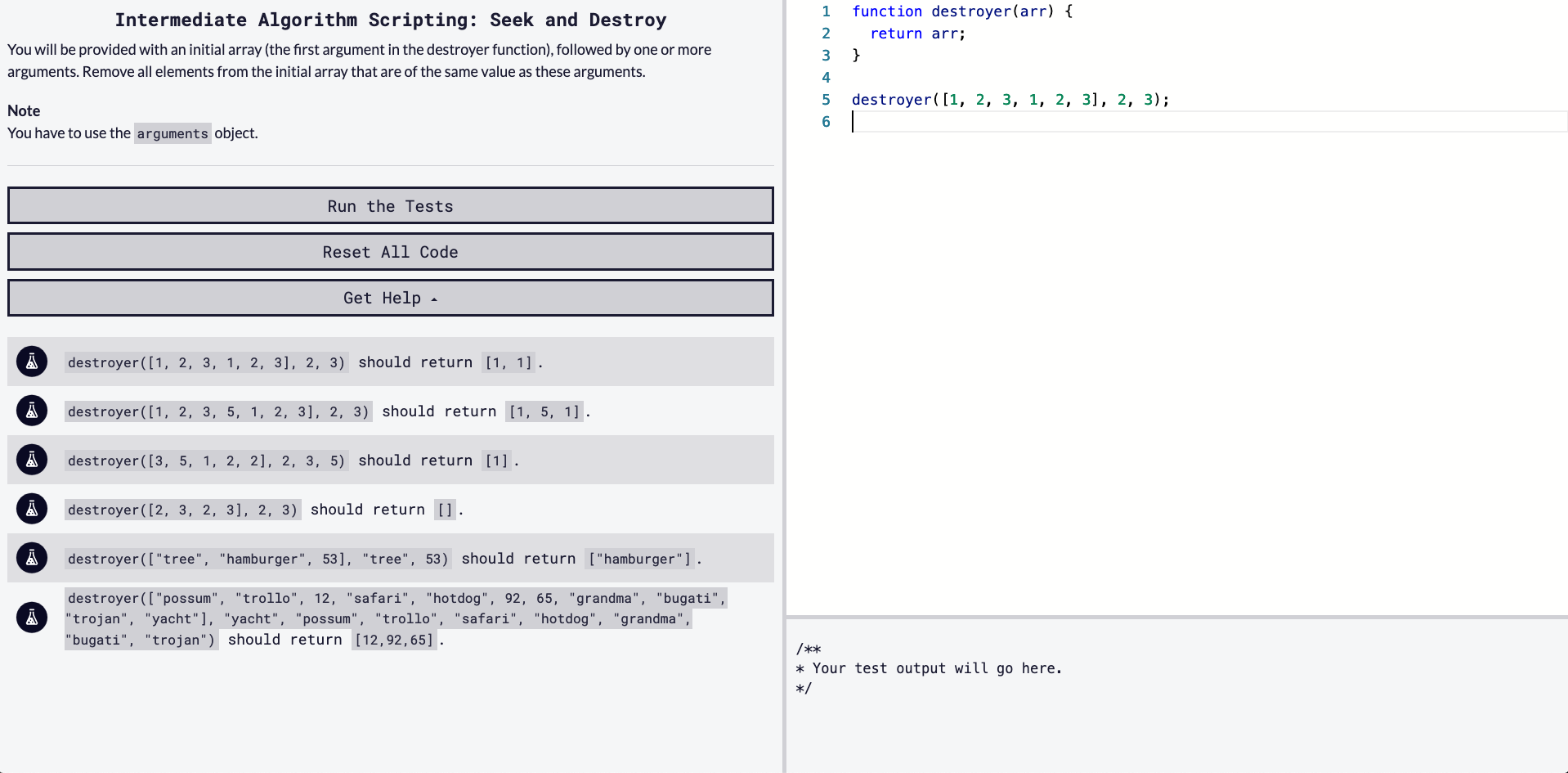Viewport: 1568px width, 773px height.
Task: Click test code destroyer([2, 3, 2, 3], 2, 3)
Action: click(x=182, y=510)
